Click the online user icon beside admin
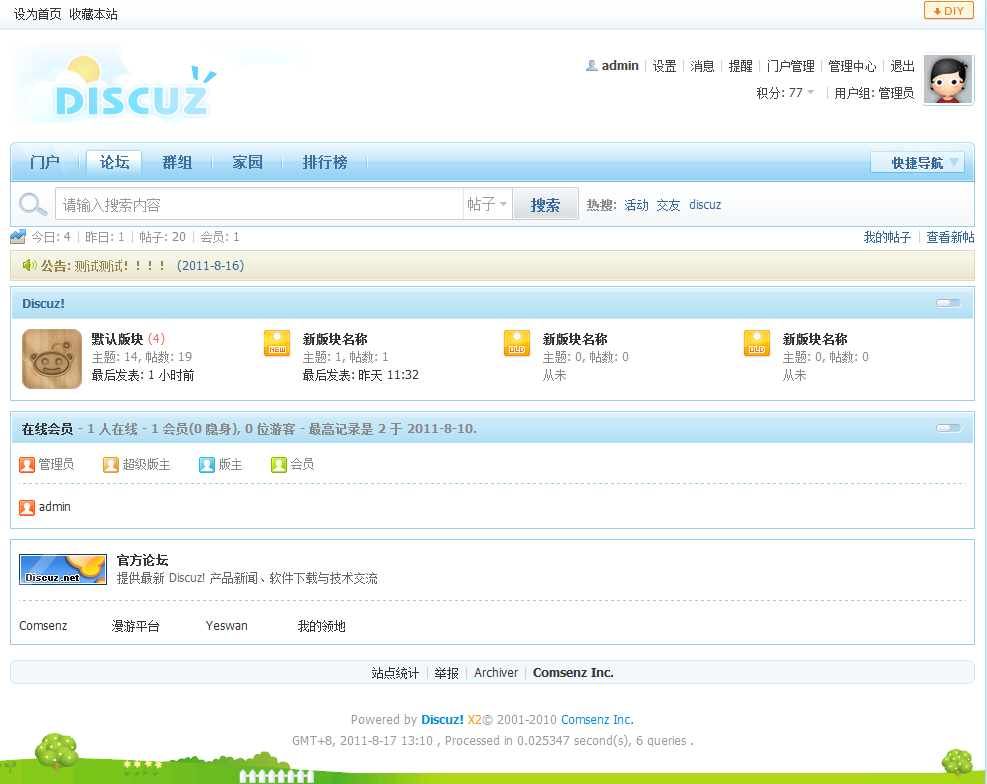The image size is (987, 784). pos(27,508)
